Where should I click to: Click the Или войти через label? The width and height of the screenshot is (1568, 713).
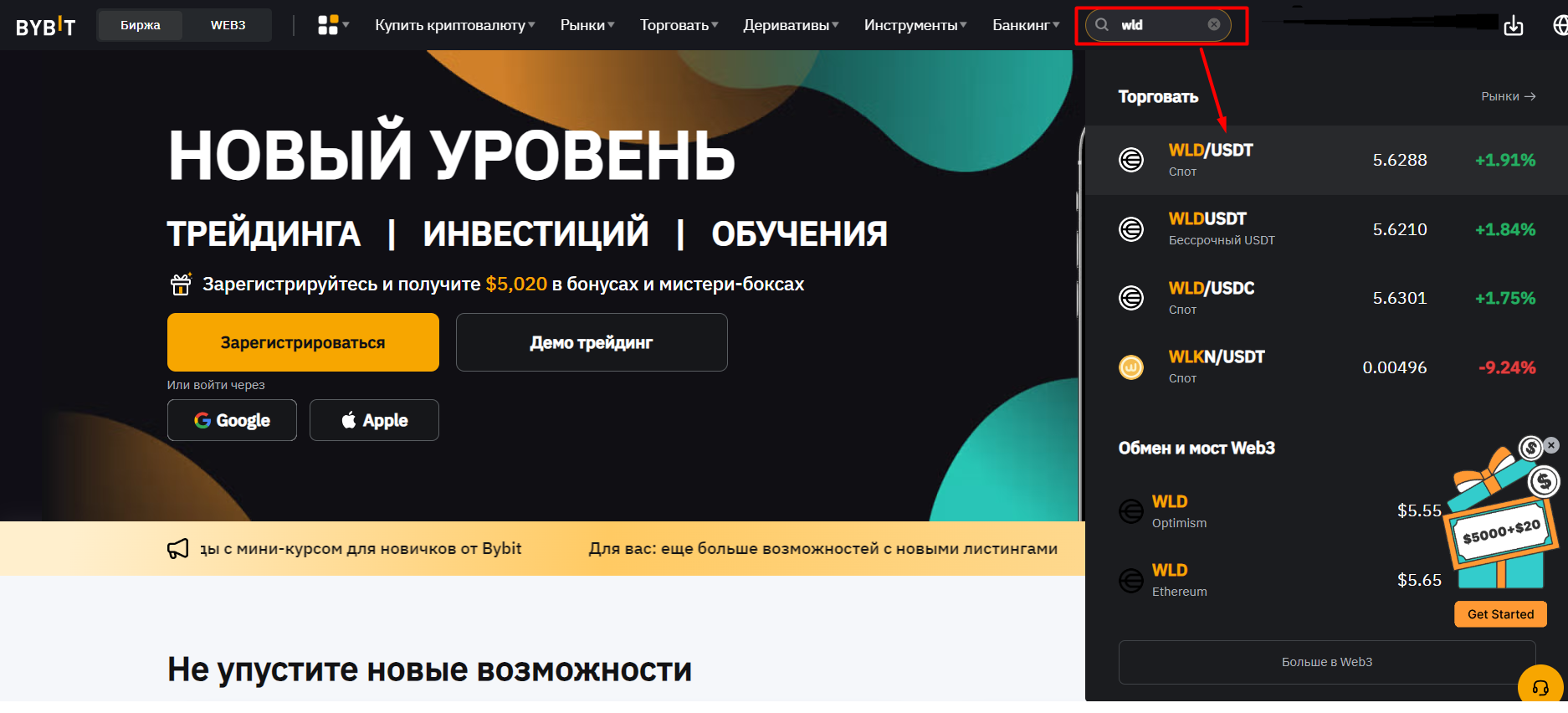pos(216,385)
